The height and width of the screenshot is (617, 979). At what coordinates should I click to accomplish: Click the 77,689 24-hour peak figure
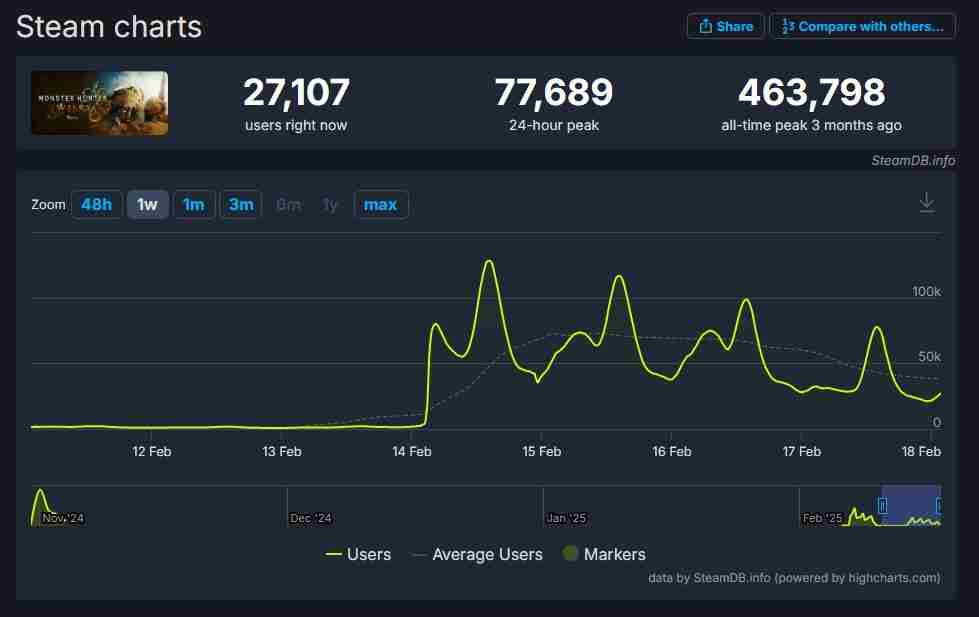click(554, 92)
